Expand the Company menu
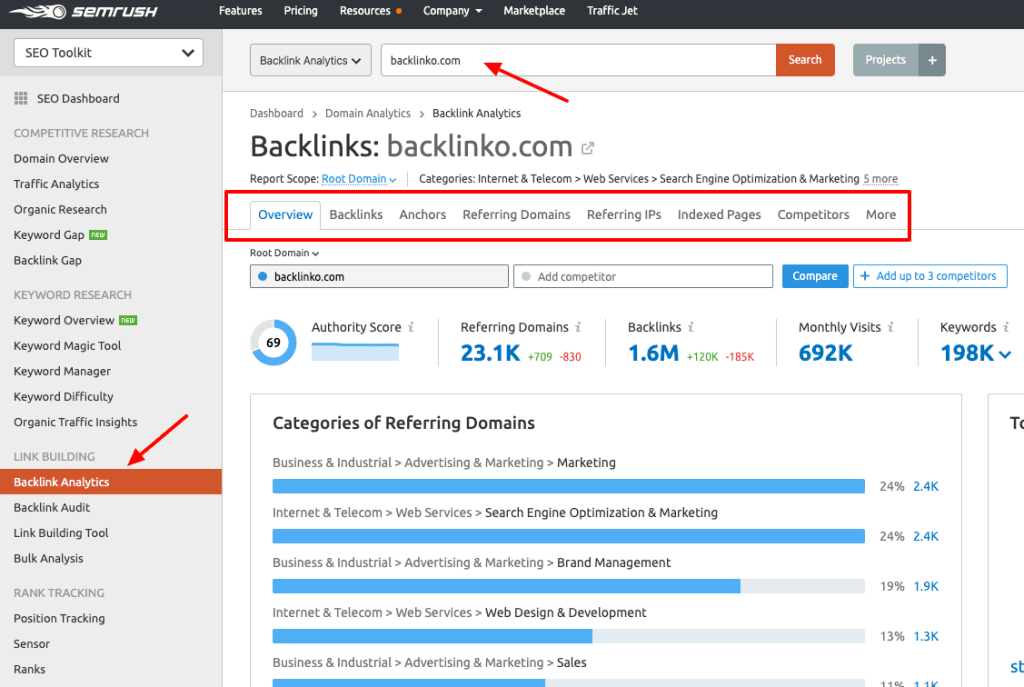The image size is (1024, 687). tap(452, 11)
